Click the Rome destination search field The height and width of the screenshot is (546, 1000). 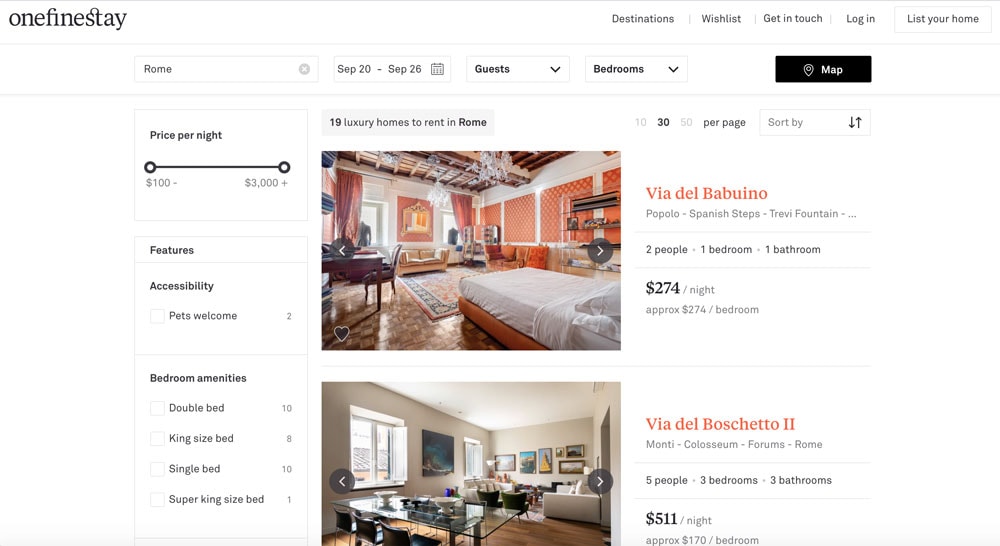pos(226,69)
